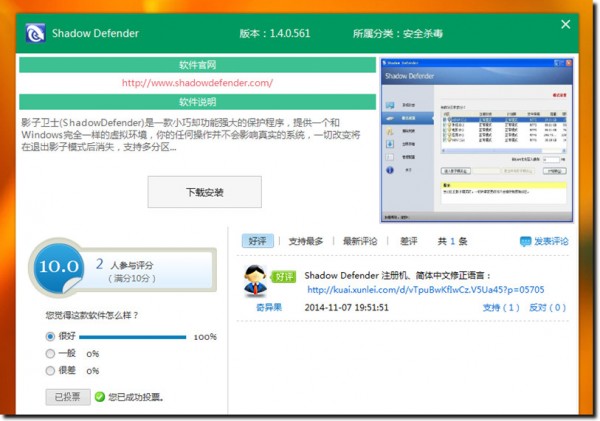Image resolution: width=600 pixels, height=421 pixels.
Task: Open the shadowdefender.com official website link
Action: coord(197,83)
